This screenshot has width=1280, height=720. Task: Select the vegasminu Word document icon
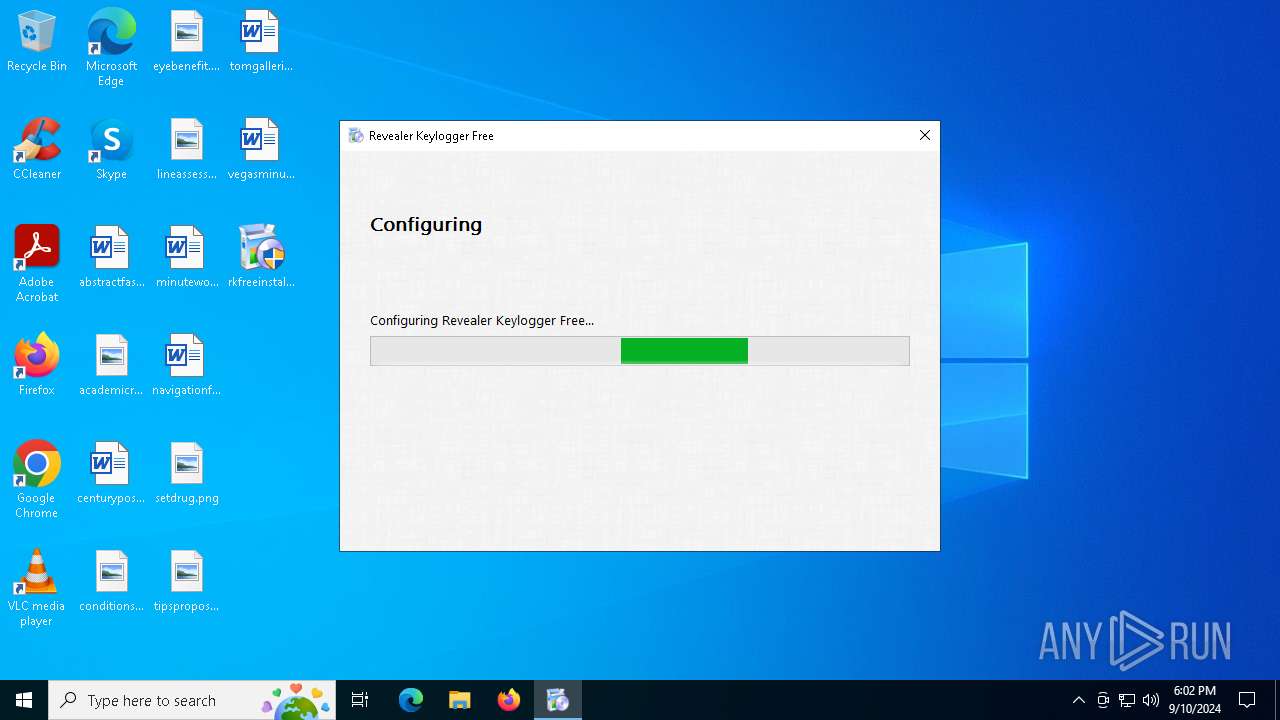(x=260, y=150)
